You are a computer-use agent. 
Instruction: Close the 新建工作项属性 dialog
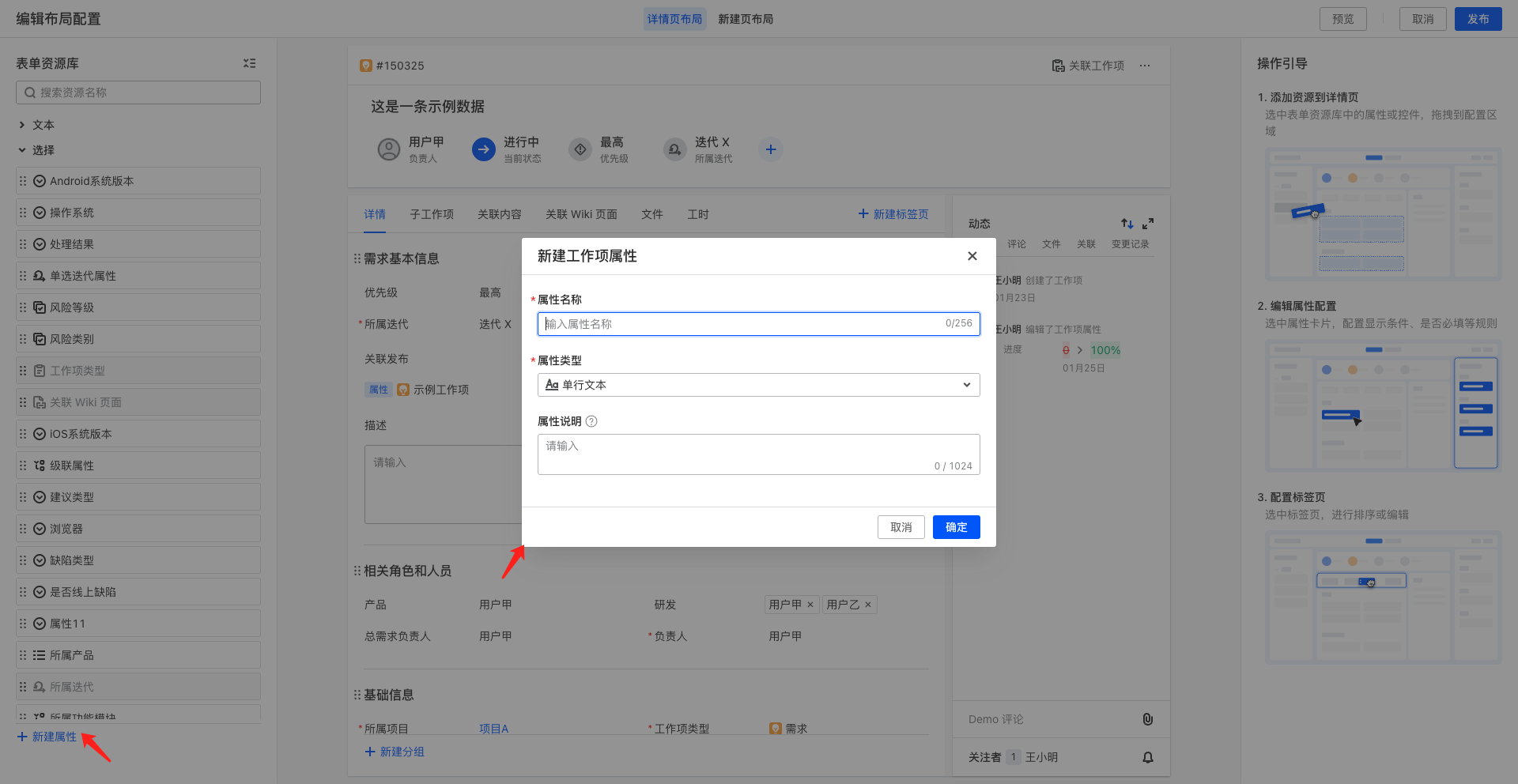[x=972, y=256]
